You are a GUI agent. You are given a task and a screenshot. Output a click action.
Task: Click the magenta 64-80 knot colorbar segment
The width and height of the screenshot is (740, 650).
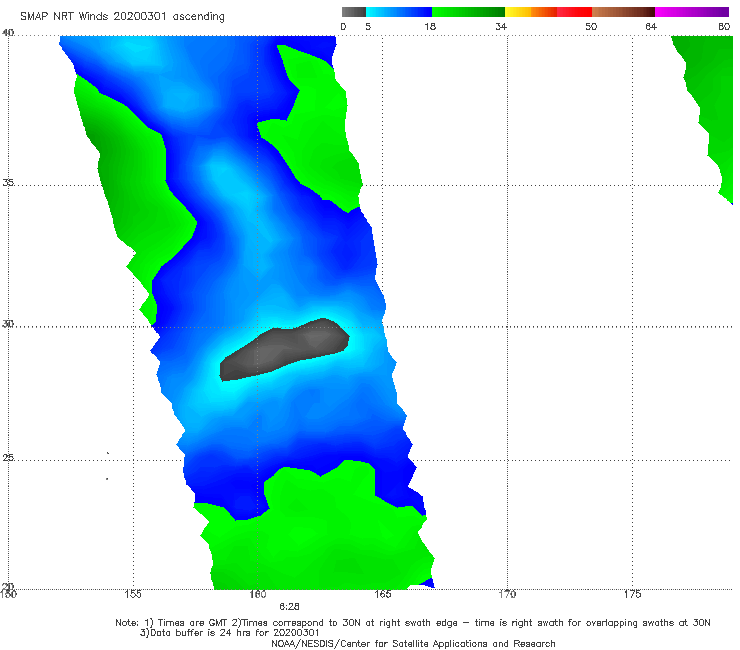(x=692, y=12)
